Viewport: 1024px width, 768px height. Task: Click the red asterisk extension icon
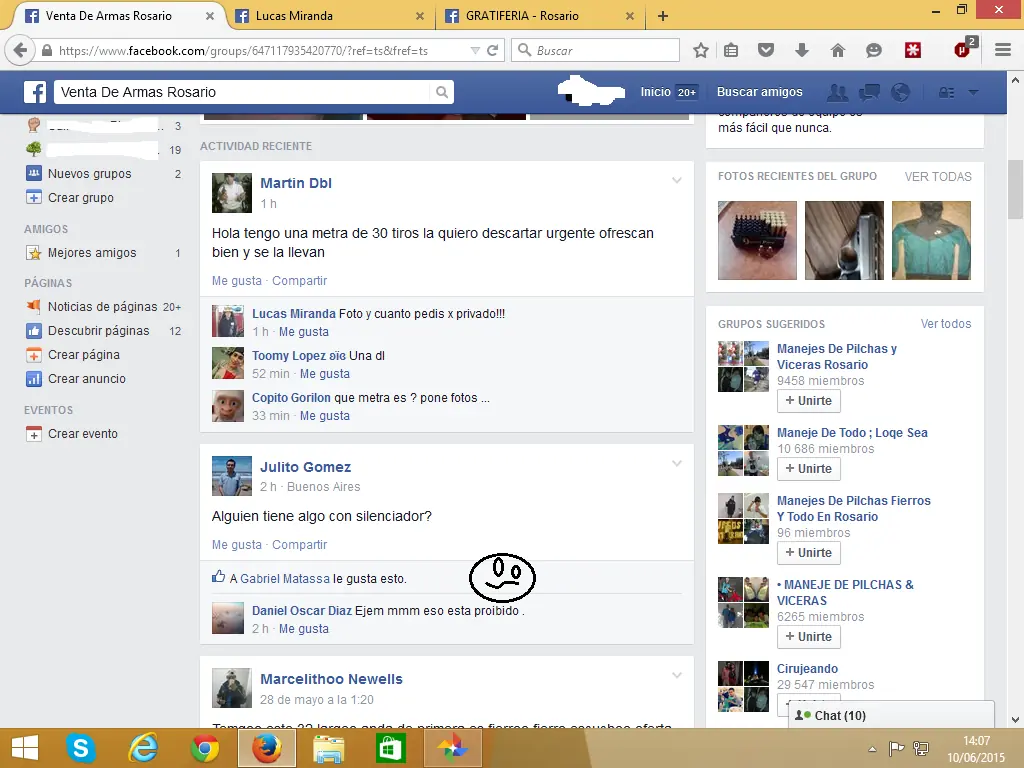(912, 50)
